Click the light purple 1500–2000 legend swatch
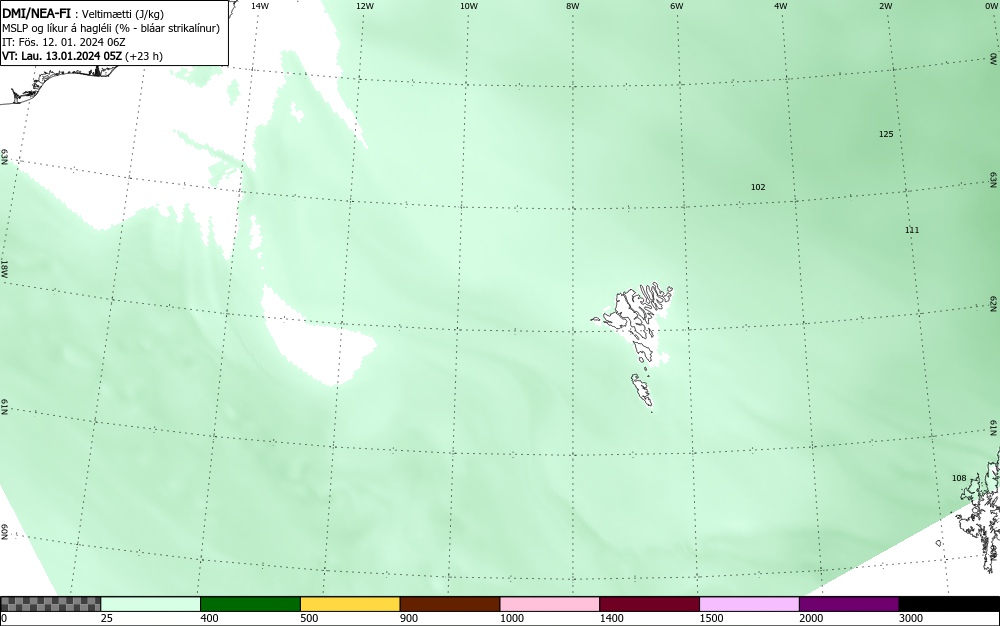 coord(749,604)
